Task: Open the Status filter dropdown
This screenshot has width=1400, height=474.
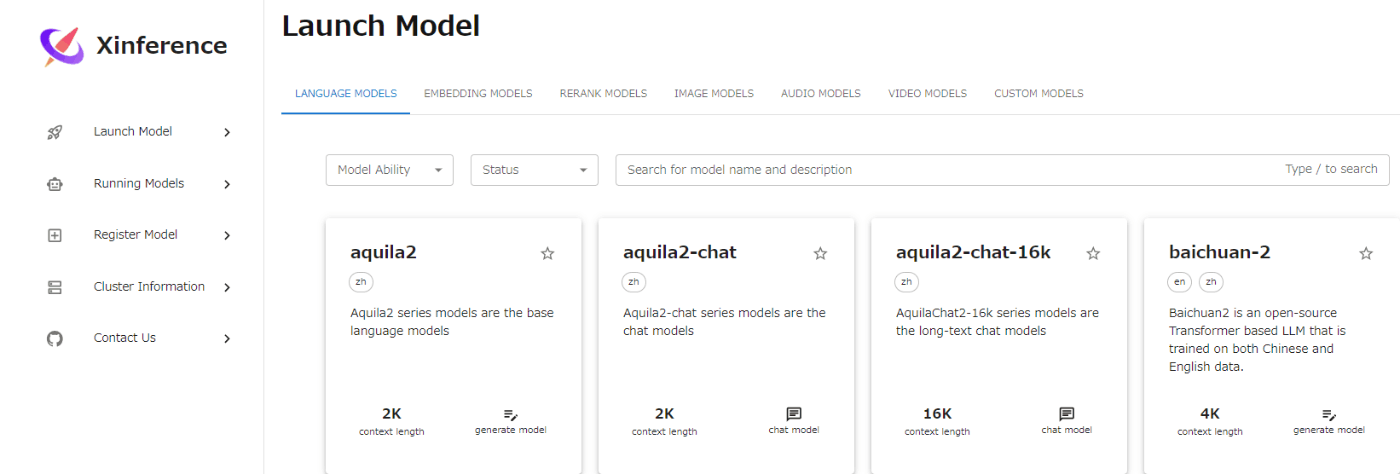Action: (x=535, y=170)
